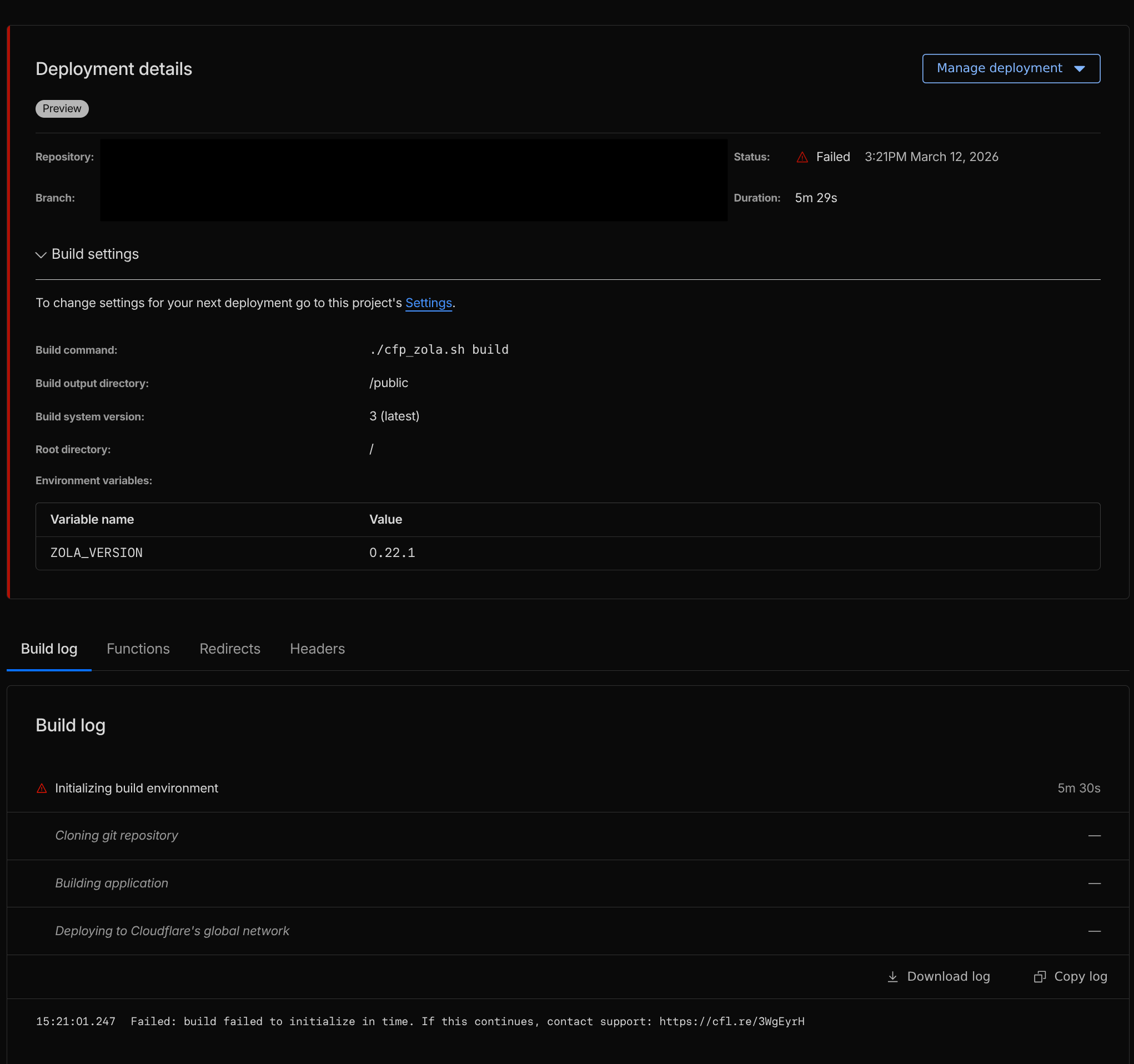Switch to the Functions tab
This screenshot has height=1064, width=1134.
(x=138, y=649)
